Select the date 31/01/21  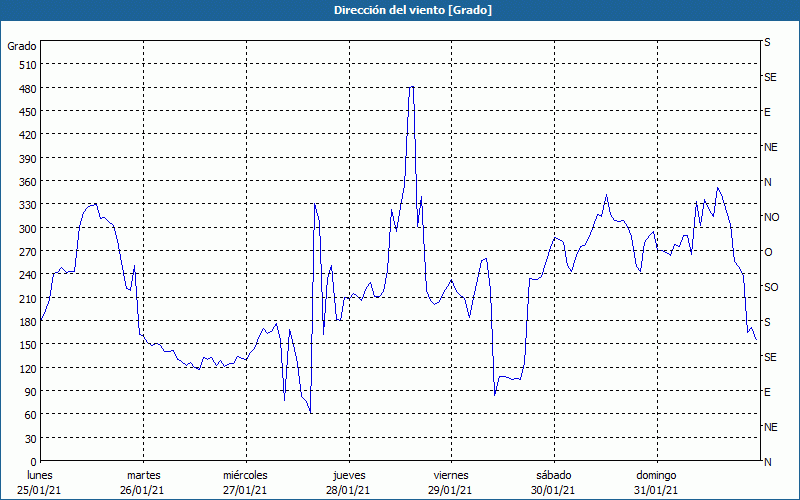point(656,490)
